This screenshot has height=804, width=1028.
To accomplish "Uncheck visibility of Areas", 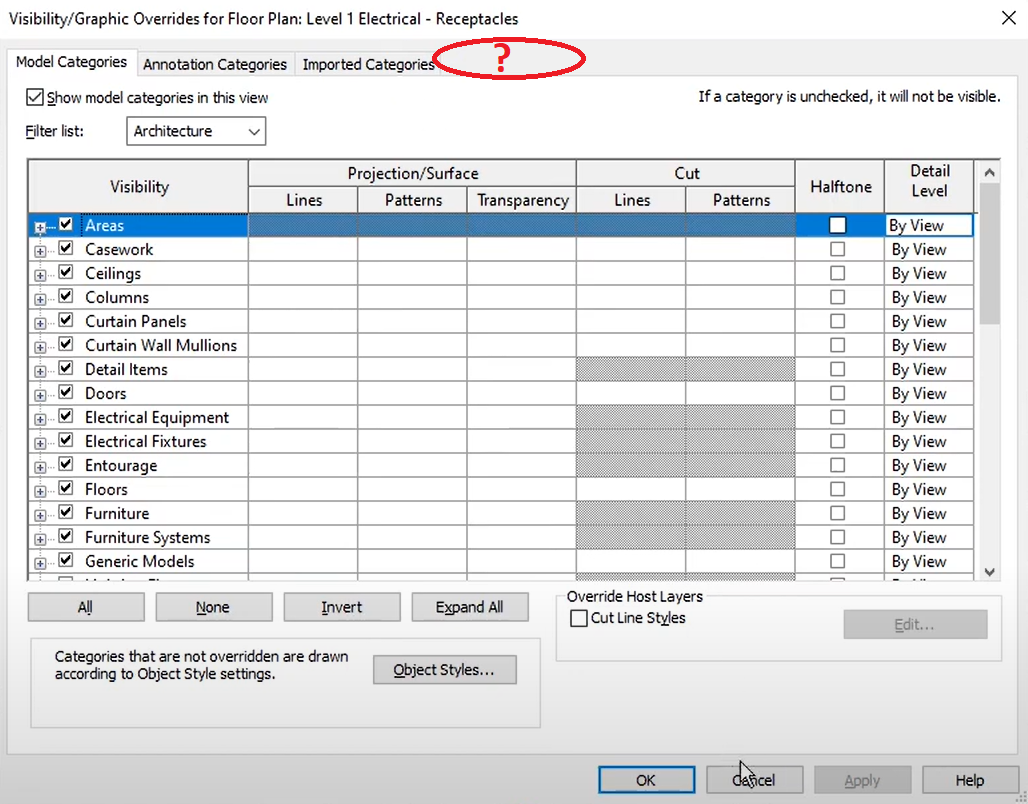I will point(66,224).
